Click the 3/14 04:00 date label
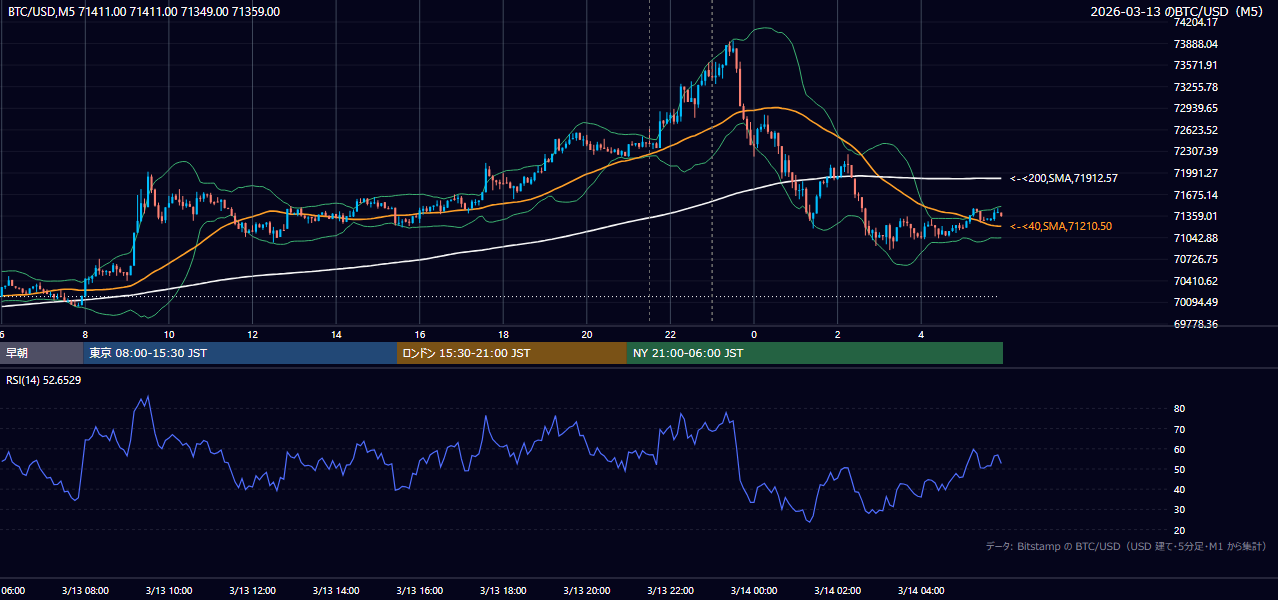 coord(921,591)
